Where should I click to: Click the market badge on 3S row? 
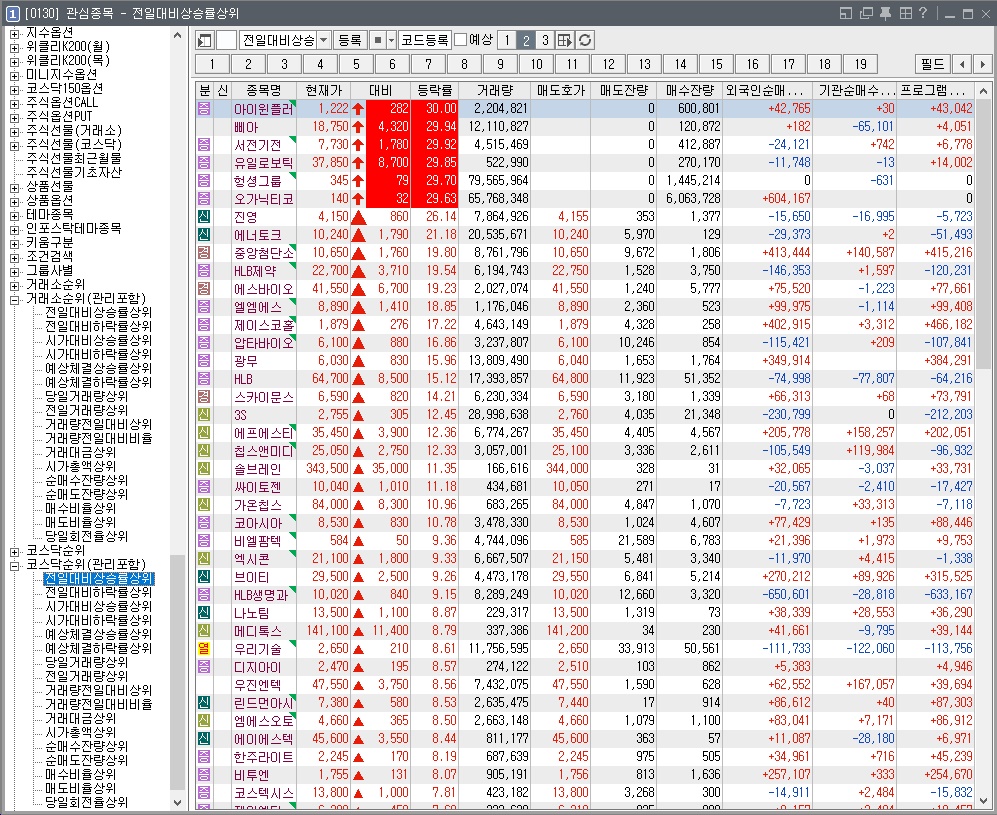[203, 414]
